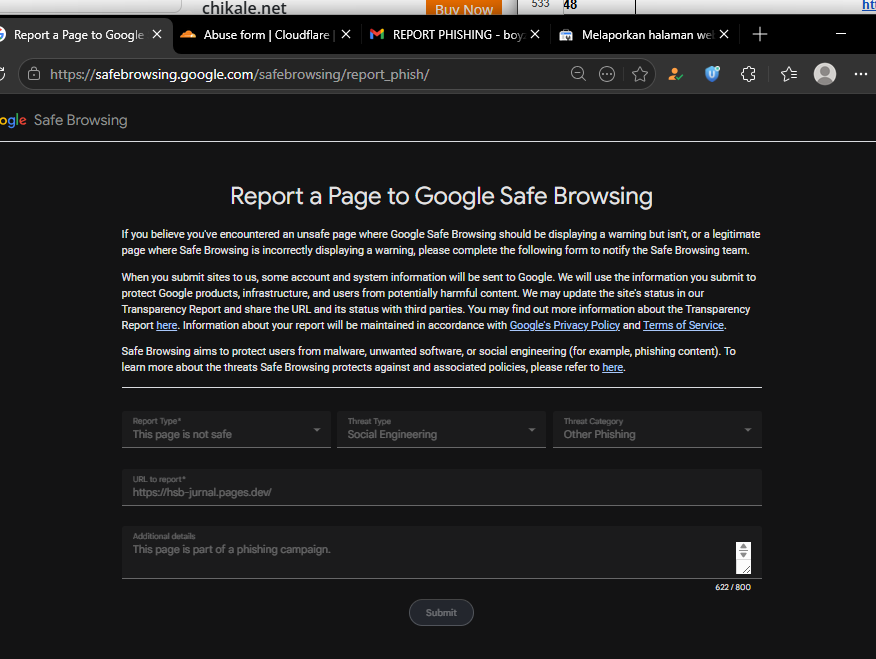Click the URL to report field

pyautogui.click(x=441, y=487)
